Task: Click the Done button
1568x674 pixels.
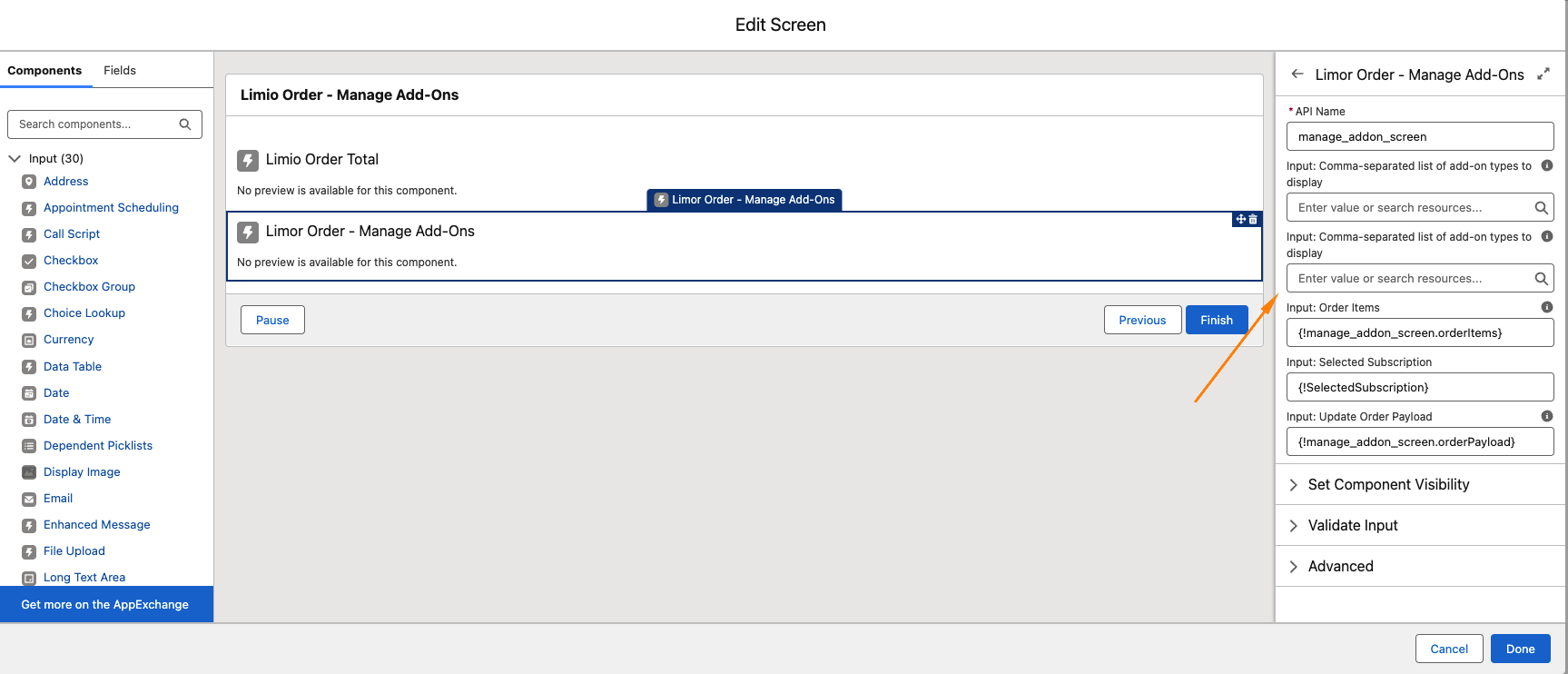Action: pos(1520,649)
